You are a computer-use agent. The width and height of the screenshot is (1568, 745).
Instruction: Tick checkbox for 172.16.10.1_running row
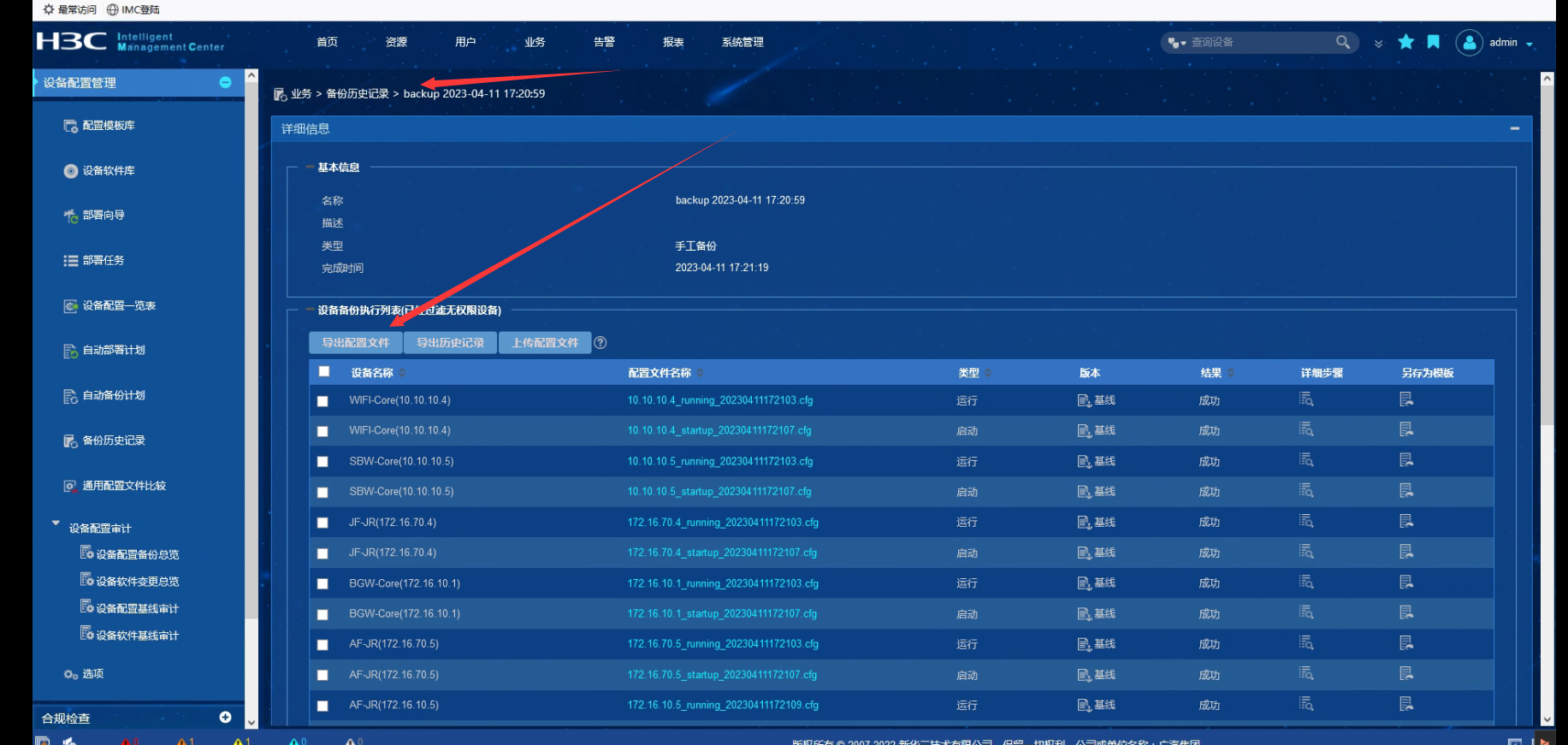click(322, 584)
